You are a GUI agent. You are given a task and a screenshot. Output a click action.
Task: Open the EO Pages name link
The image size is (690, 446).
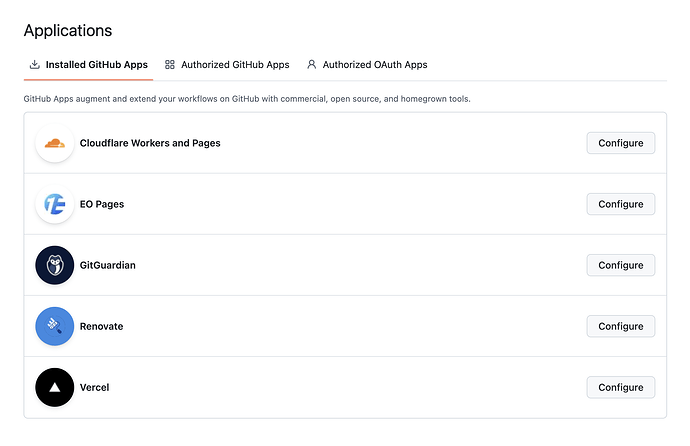coord(102,204)
